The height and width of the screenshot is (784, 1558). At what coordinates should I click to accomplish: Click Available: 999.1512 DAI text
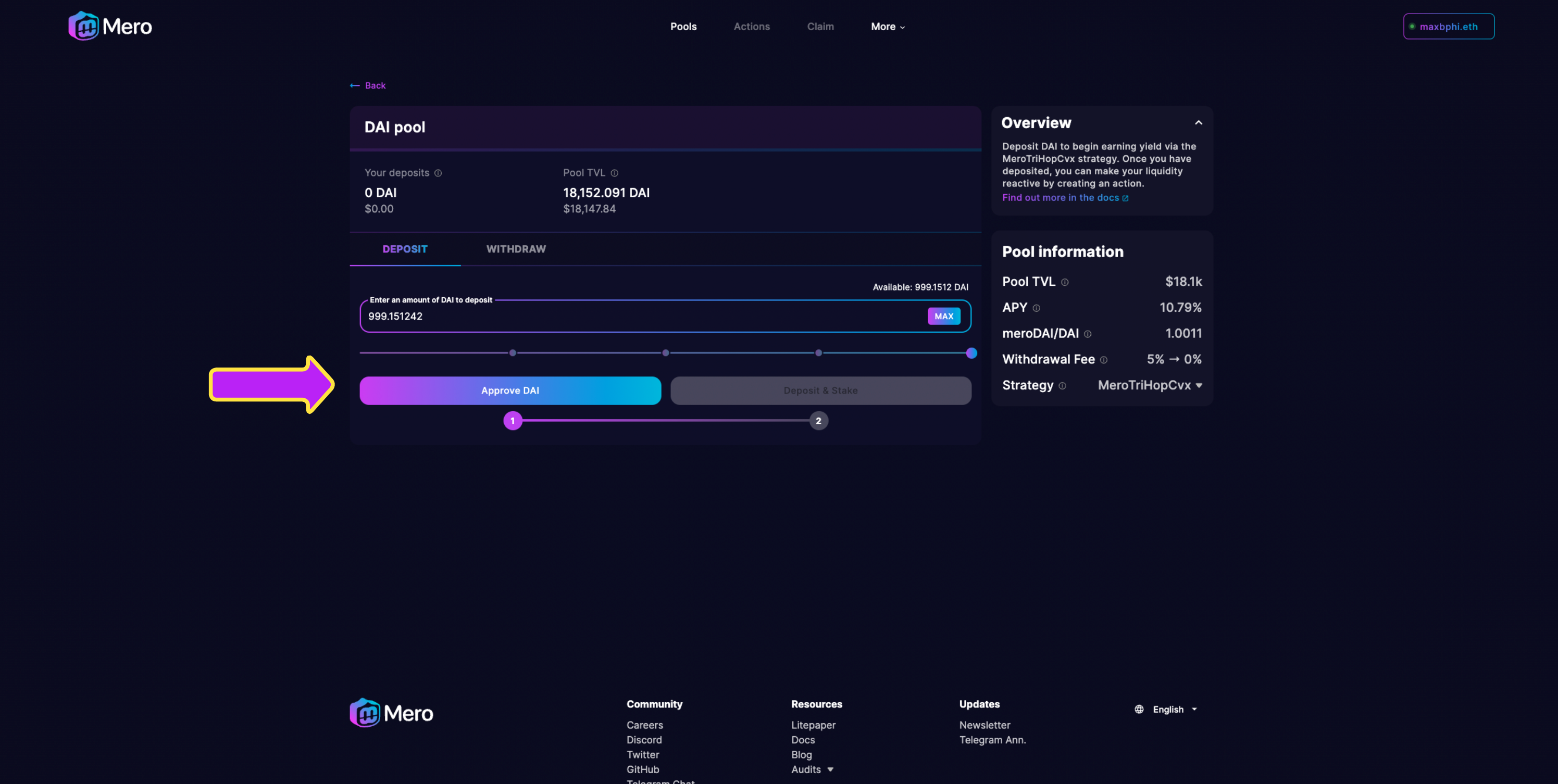920,287
